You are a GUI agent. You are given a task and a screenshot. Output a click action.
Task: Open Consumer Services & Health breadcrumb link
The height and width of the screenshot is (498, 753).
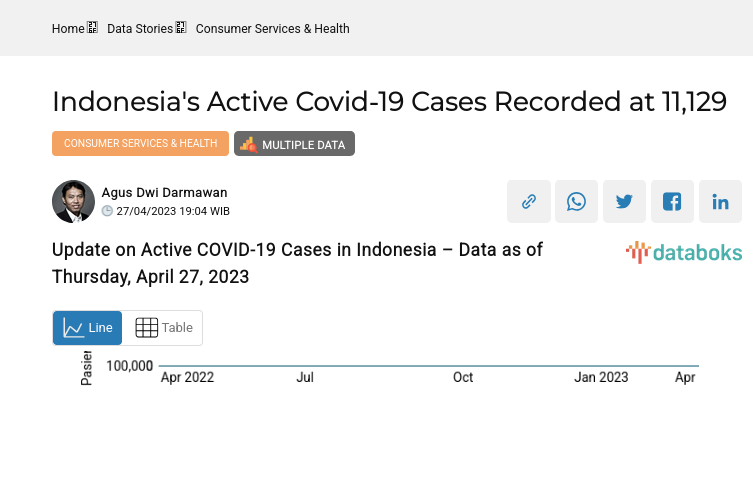pyautogui.click(x=273, y=29)
